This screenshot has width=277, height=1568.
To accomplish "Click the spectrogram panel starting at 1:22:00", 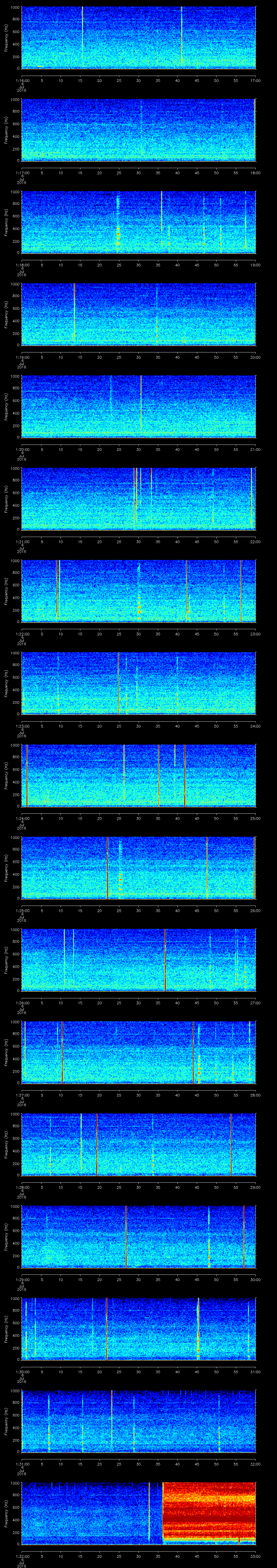I will [x=139, y=591].
